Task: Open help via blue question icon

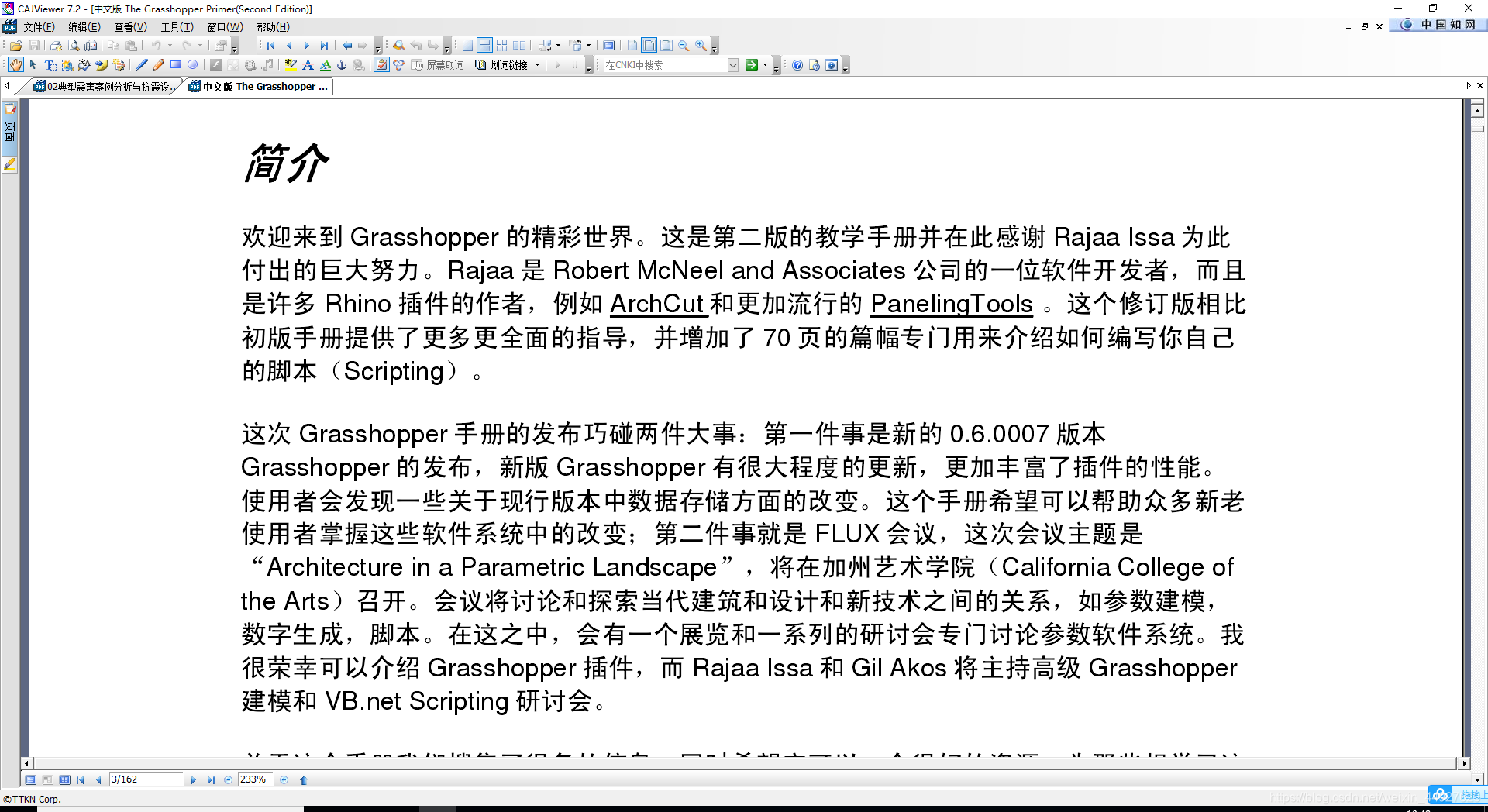Action: 797,65
